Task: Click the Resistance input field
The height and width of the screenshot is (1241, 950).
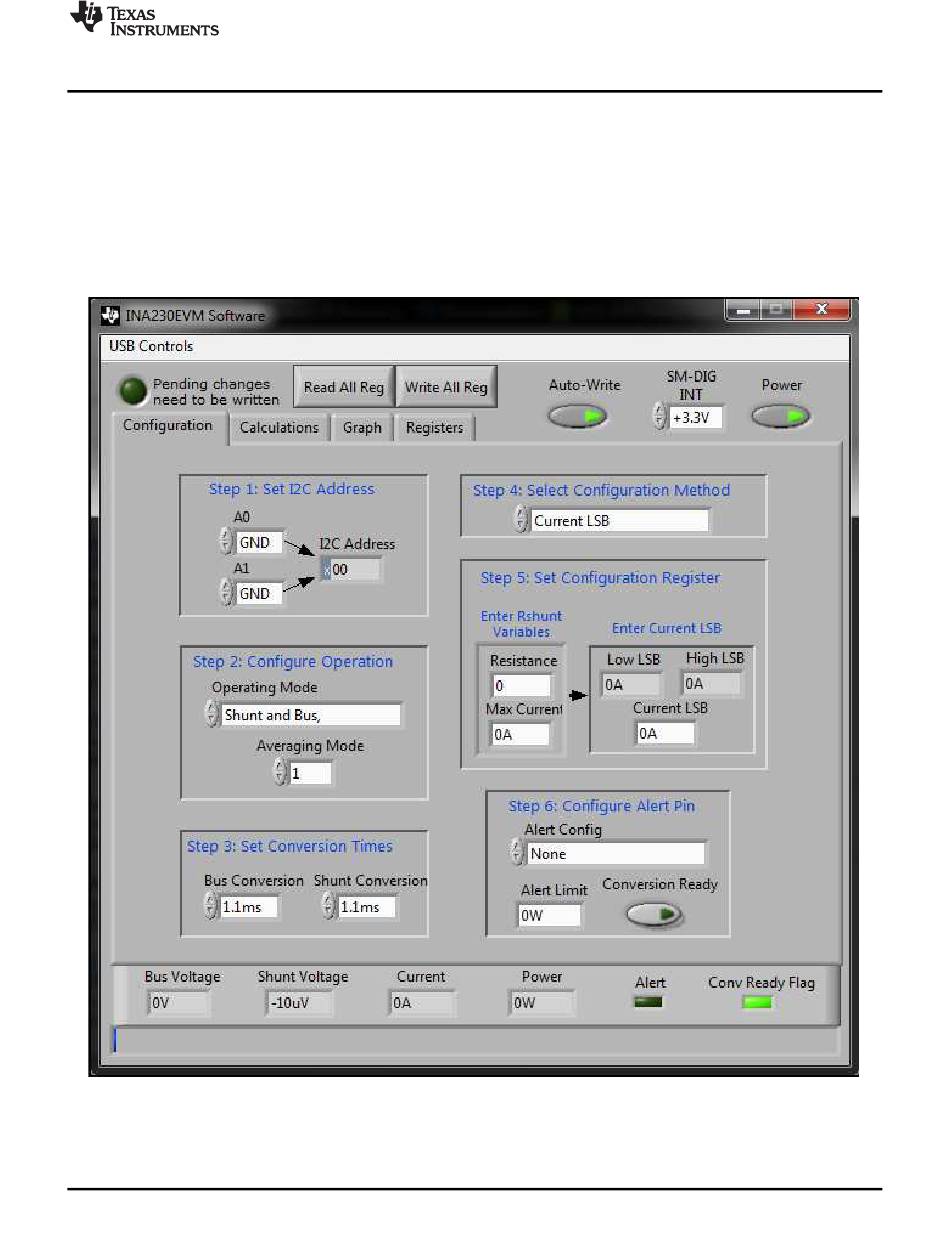Action: pyautogui.click(x=521, y=685)
